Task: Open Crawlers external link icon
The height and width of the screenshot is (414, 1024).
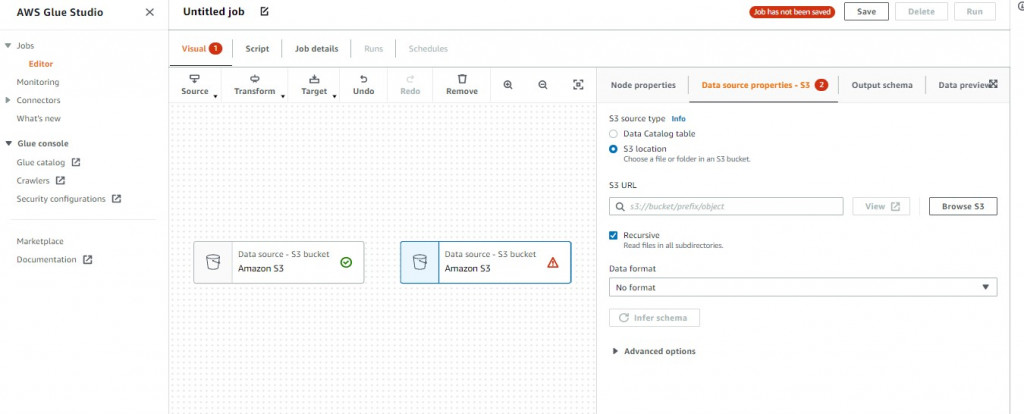Action: tap(60, 181)
